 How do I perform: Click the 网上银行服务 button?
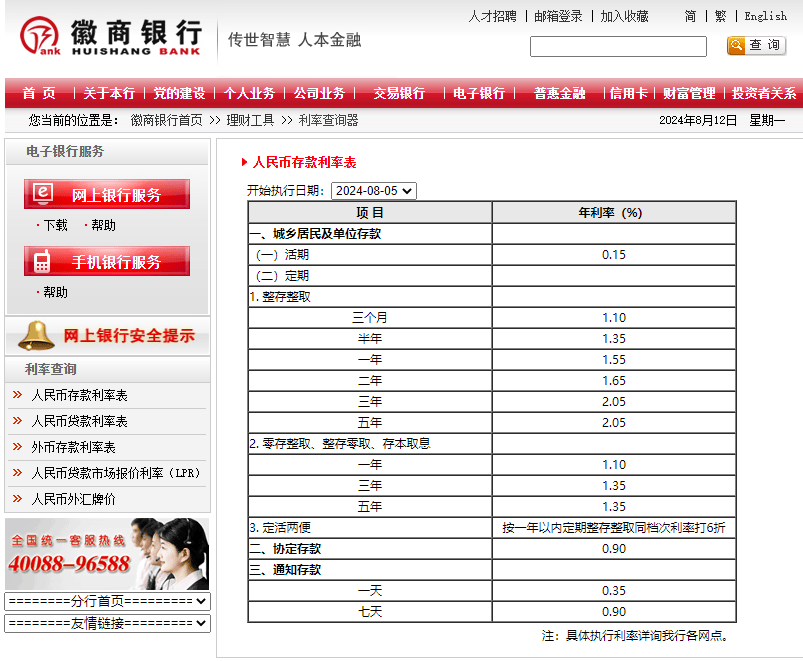click(107, 194)
